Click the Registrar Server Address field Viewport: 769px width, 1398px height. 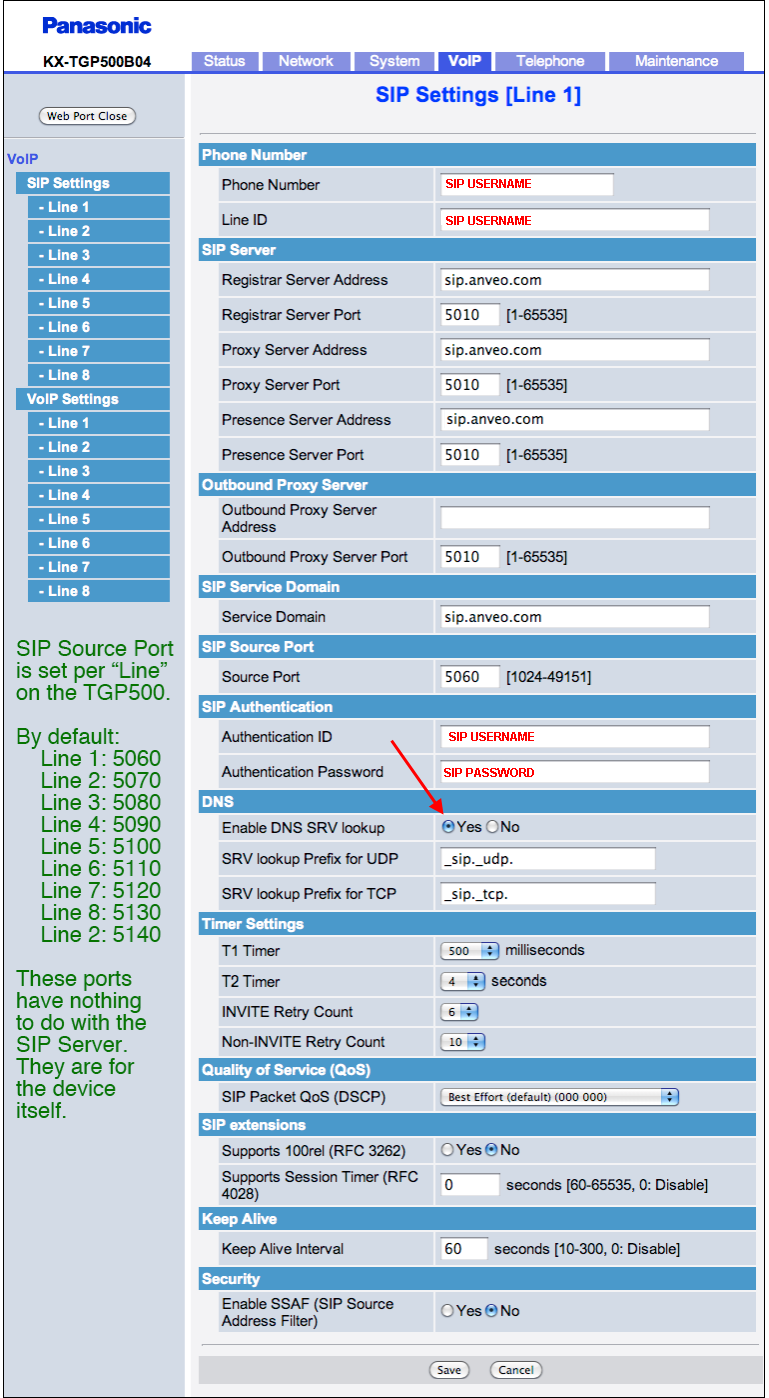coord(575,280)
